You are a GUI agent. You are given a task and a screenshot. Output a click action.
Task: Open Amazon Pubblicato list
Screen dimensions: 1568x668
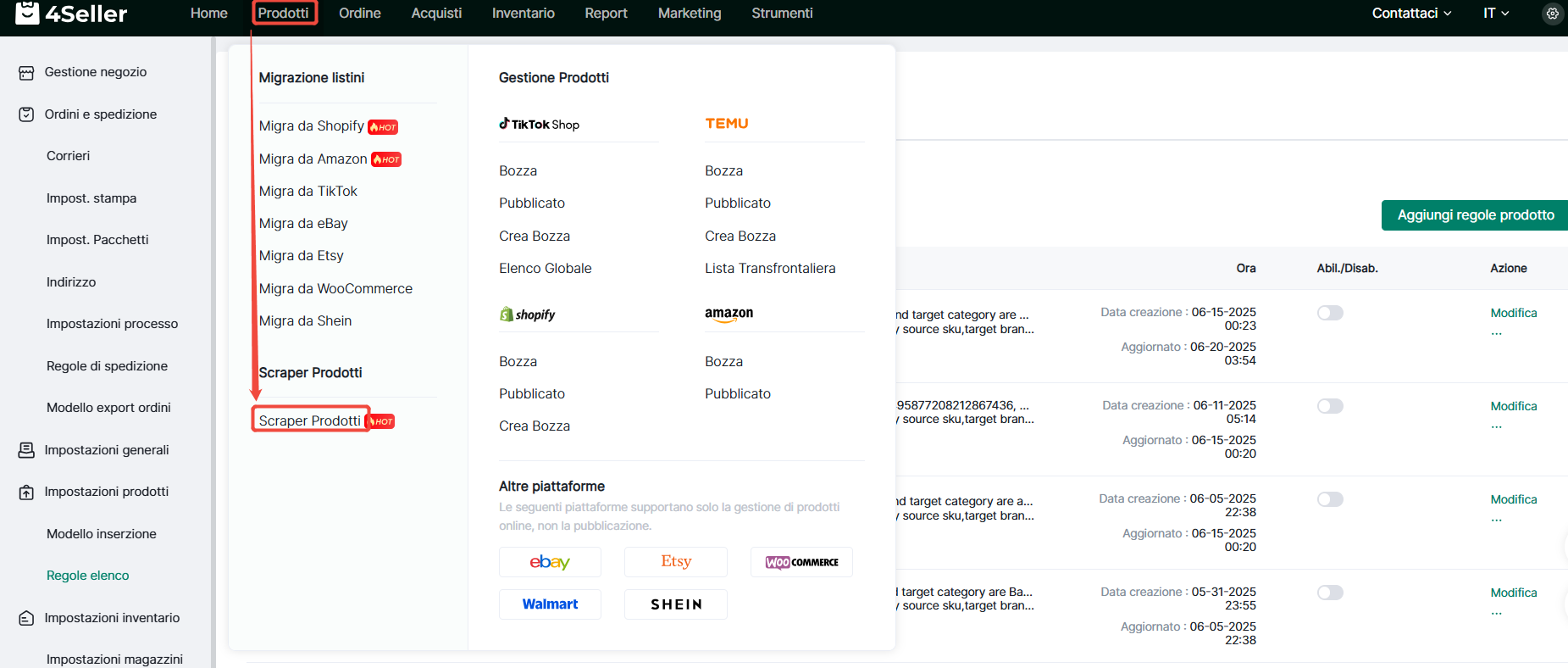click(x=738, y=394)
